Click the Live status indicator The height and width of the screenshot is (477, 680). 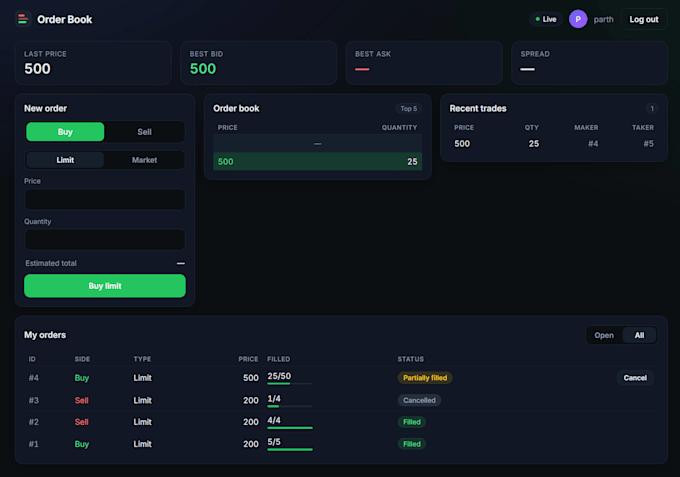tap(546, 19)
